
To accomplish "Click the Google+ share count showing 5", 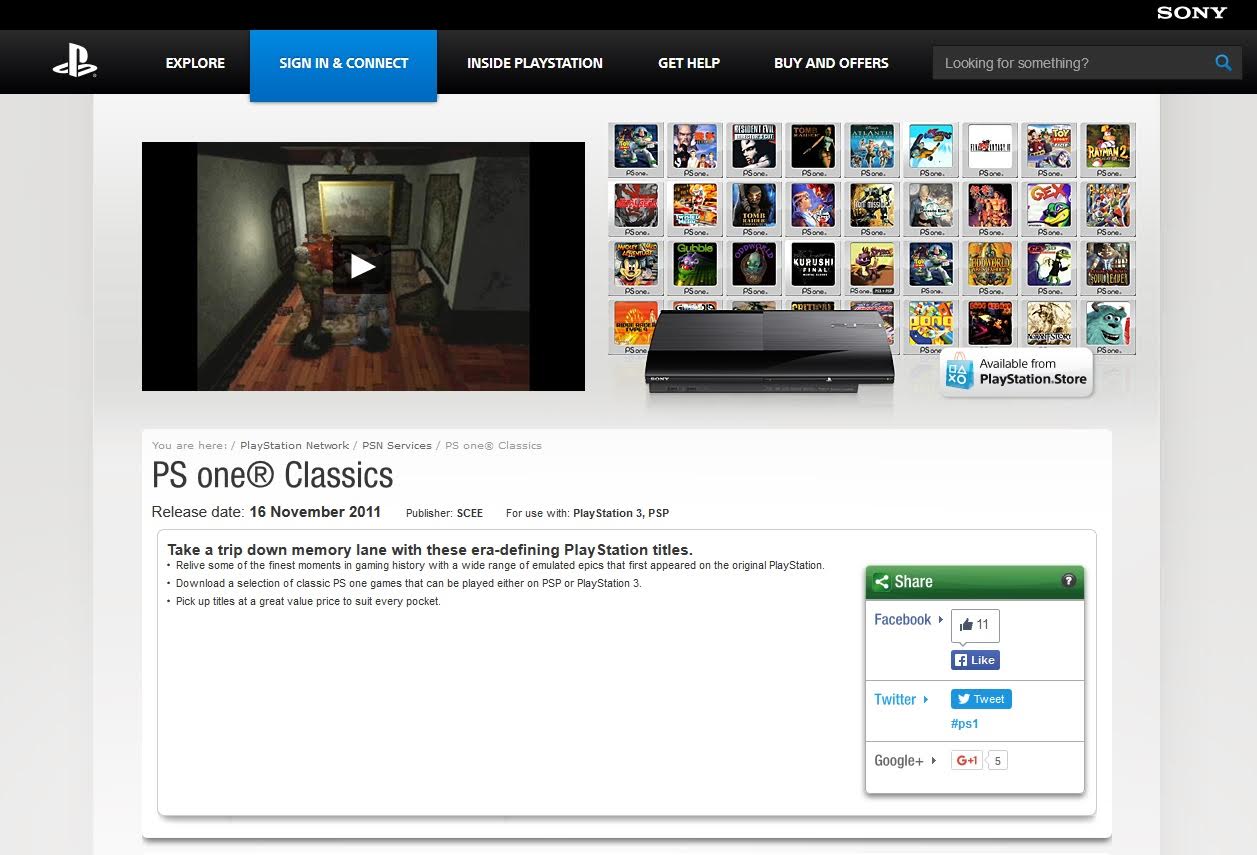I will tap(997, 761).
